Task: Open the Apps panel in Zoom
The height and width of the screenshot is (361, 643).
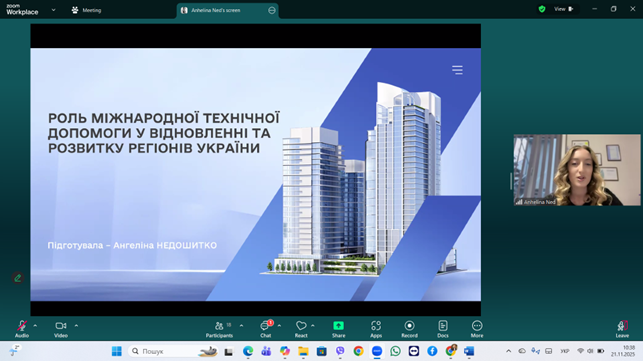Action: (x=376, y=329)
